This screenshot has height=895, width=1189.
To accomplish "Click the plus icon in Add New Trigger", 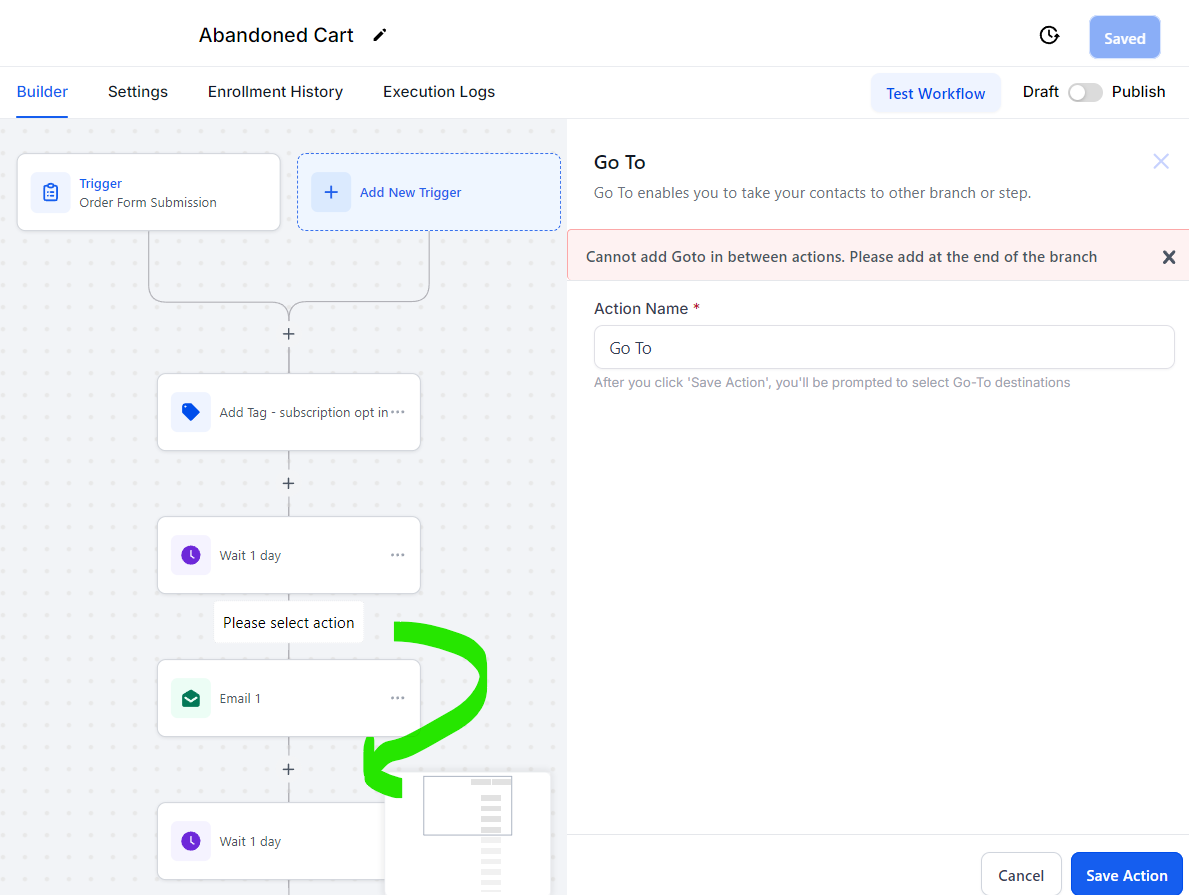I will pos(331,193).
